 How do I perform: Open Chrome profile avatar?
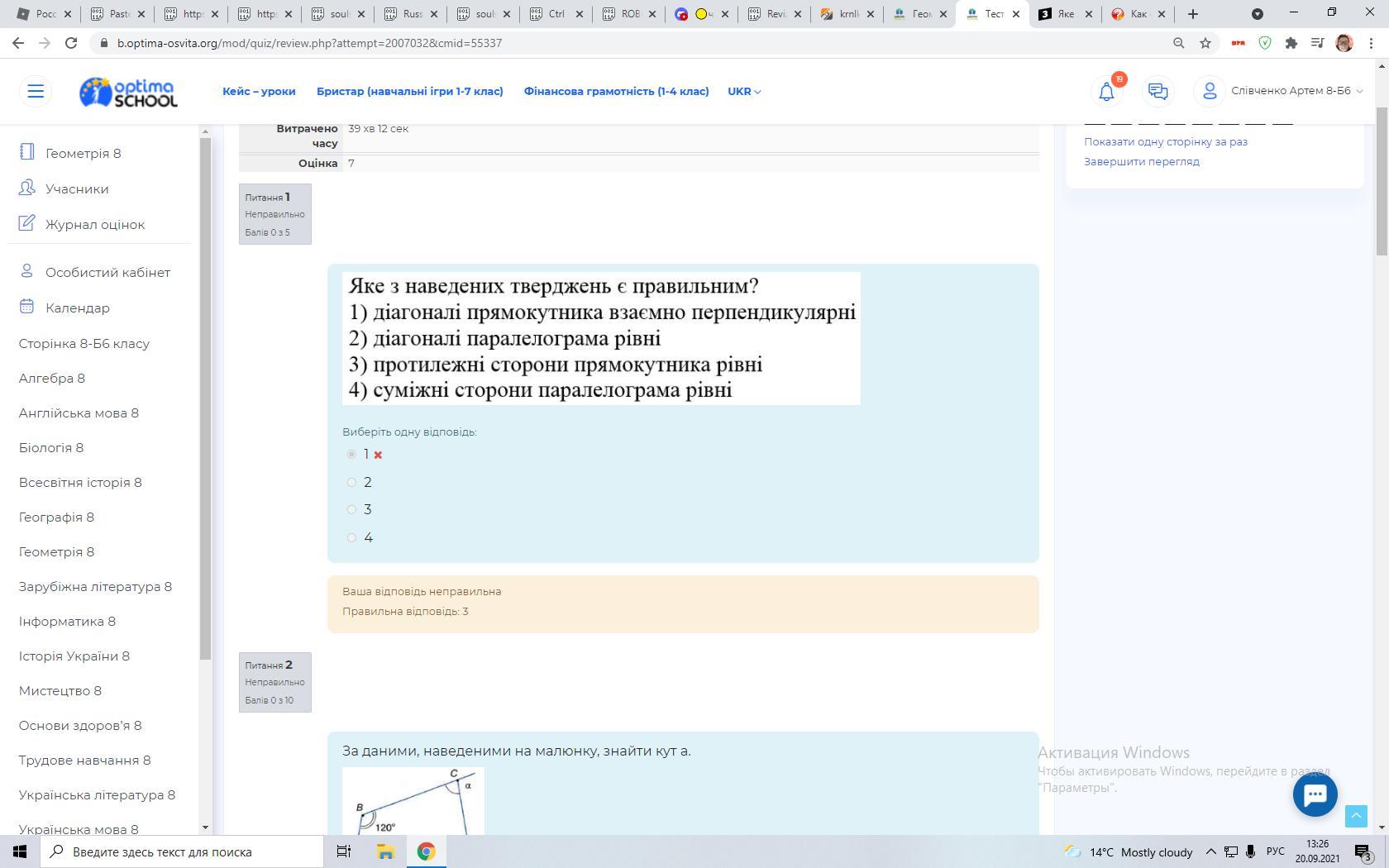[x=1344, y=43]
